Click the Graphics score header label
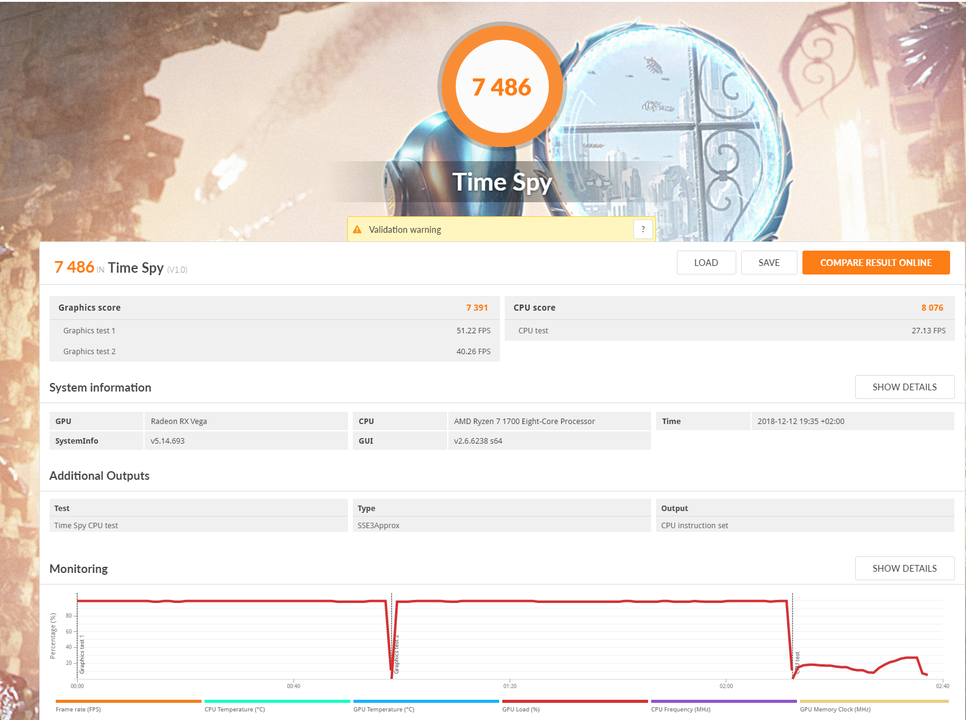This screenshot has height=720, width=966. tap(89, 307)
